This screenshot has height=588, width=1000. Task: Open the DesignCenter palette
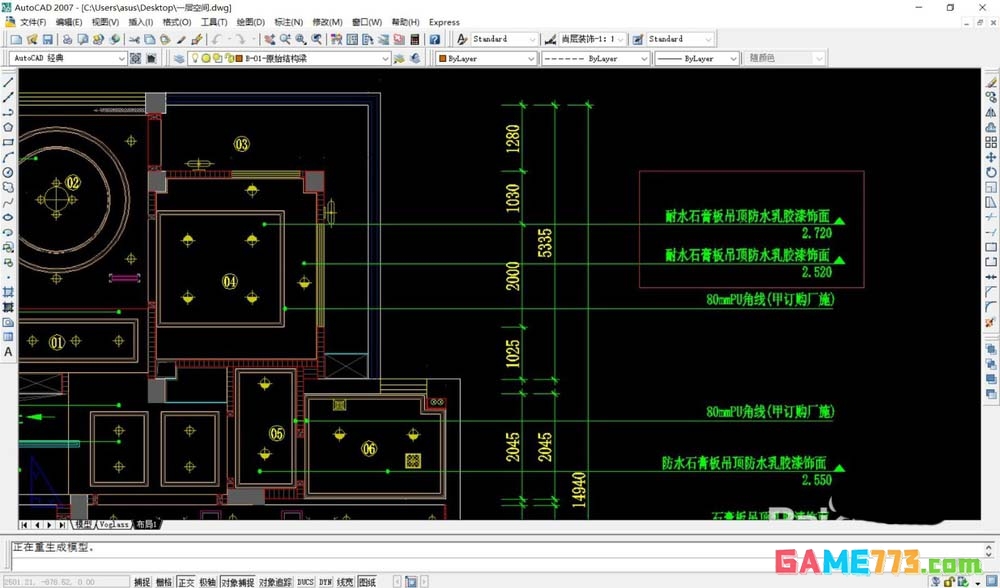point(352,41)
